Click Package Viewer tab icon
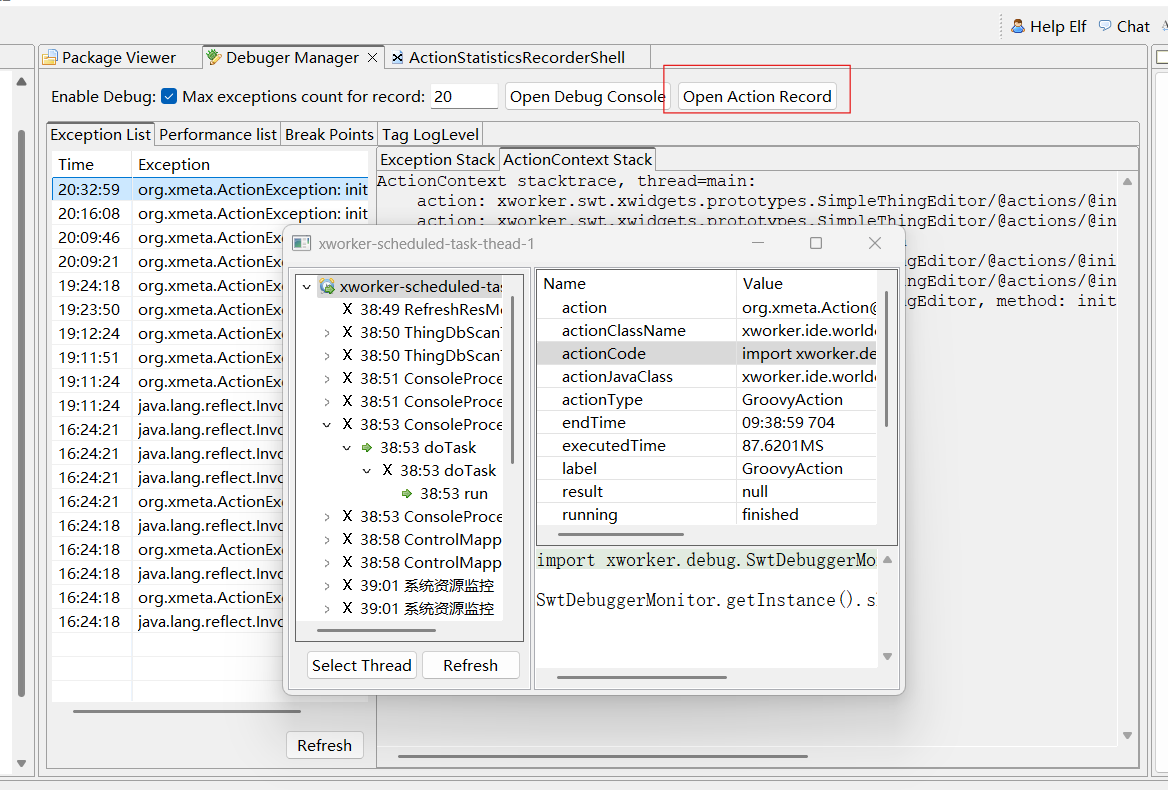The image size is (1168, 790). pos(50,57)
